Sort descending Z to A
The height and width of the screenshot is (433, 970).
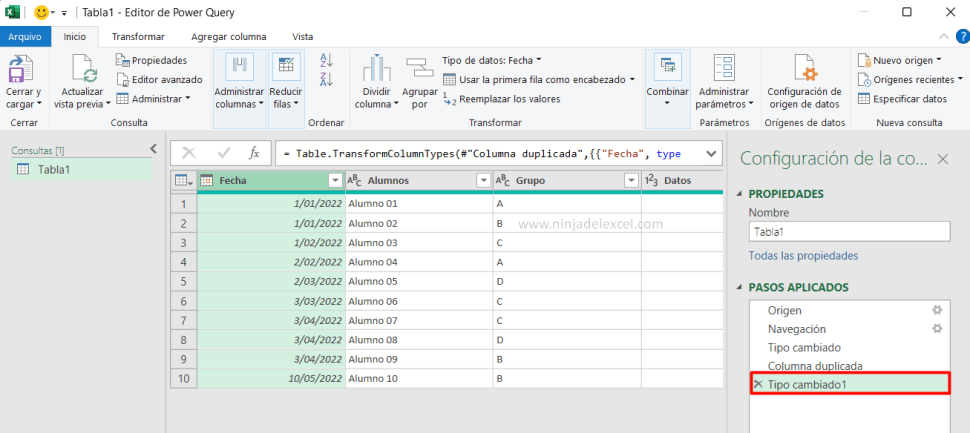pyautogui.click(x=326, y=79)
